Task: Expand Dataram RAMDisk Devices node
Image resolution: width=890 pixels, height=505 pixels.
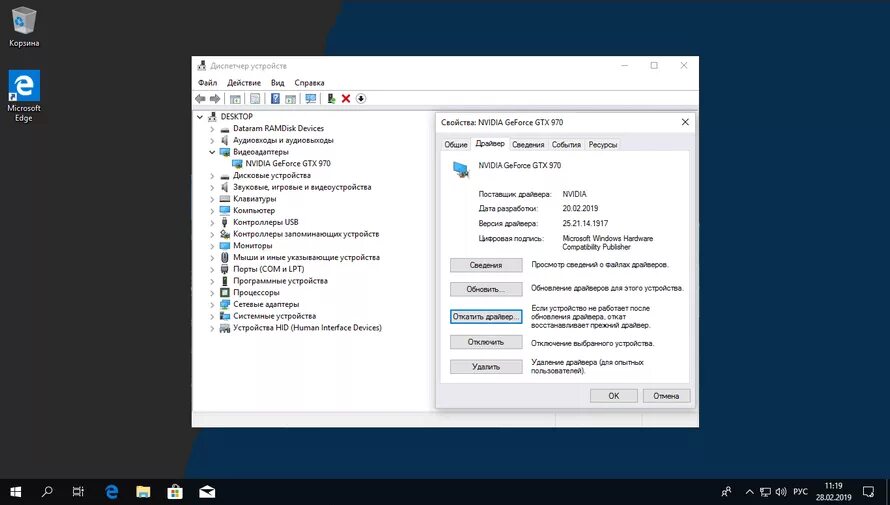Action: (212, 129)
